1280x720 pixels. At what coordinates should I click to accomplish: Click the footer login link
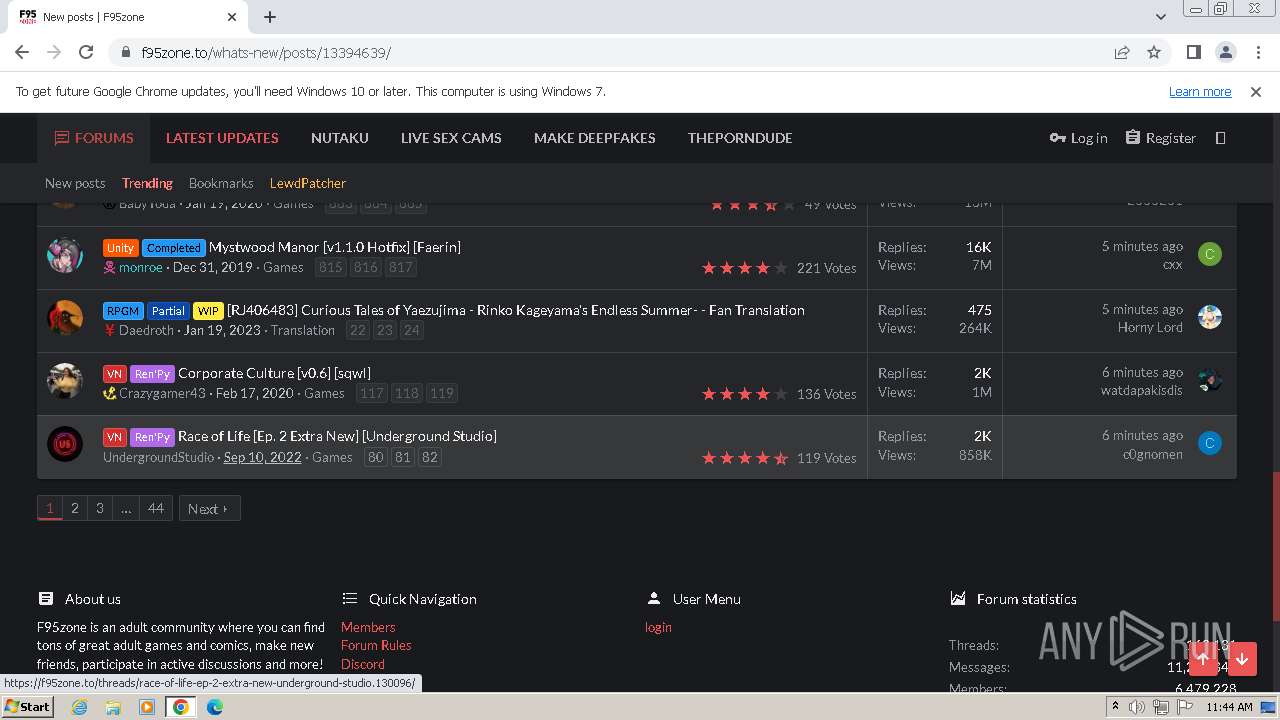(x=658, y=627)
